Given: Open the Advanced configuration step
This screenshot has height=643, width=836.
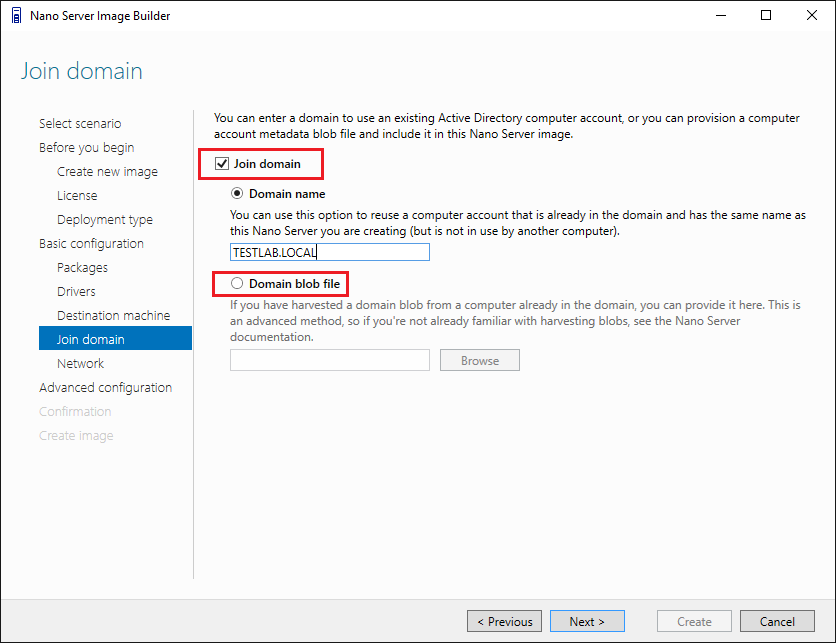Looking at the screenshot, I should (106, 387).
